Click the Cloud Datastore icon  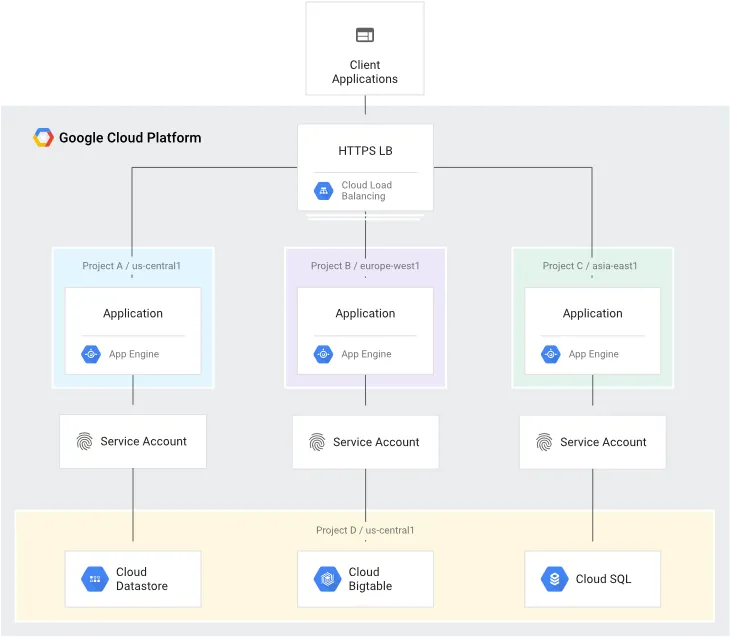coord(95,579)
